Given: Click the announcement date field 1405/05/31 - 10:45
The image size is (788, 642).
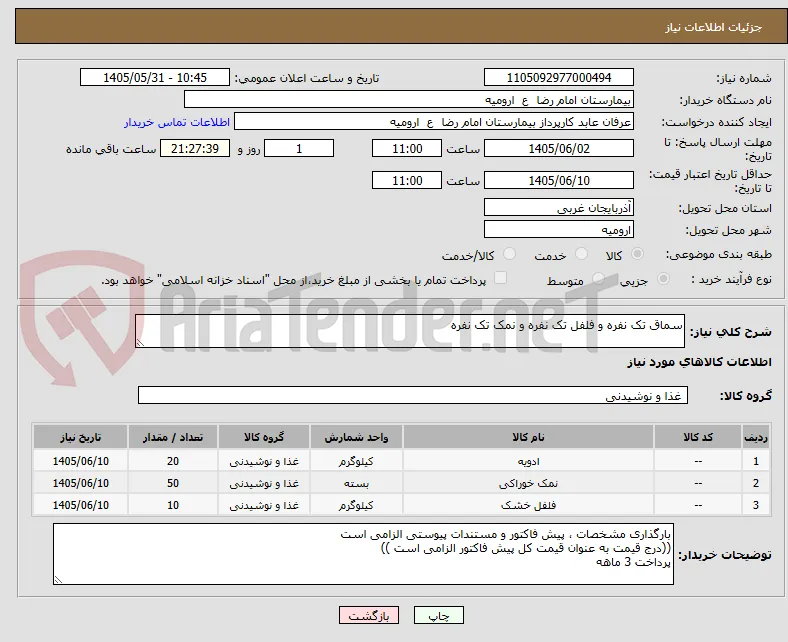Looking at the screenshot, I should (155, 77).
